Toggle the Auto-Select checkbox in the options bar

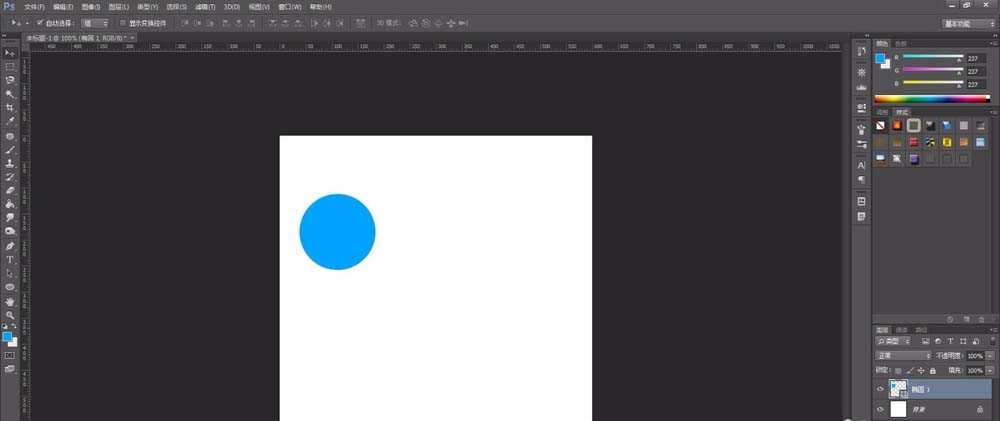tap(39, 22)
